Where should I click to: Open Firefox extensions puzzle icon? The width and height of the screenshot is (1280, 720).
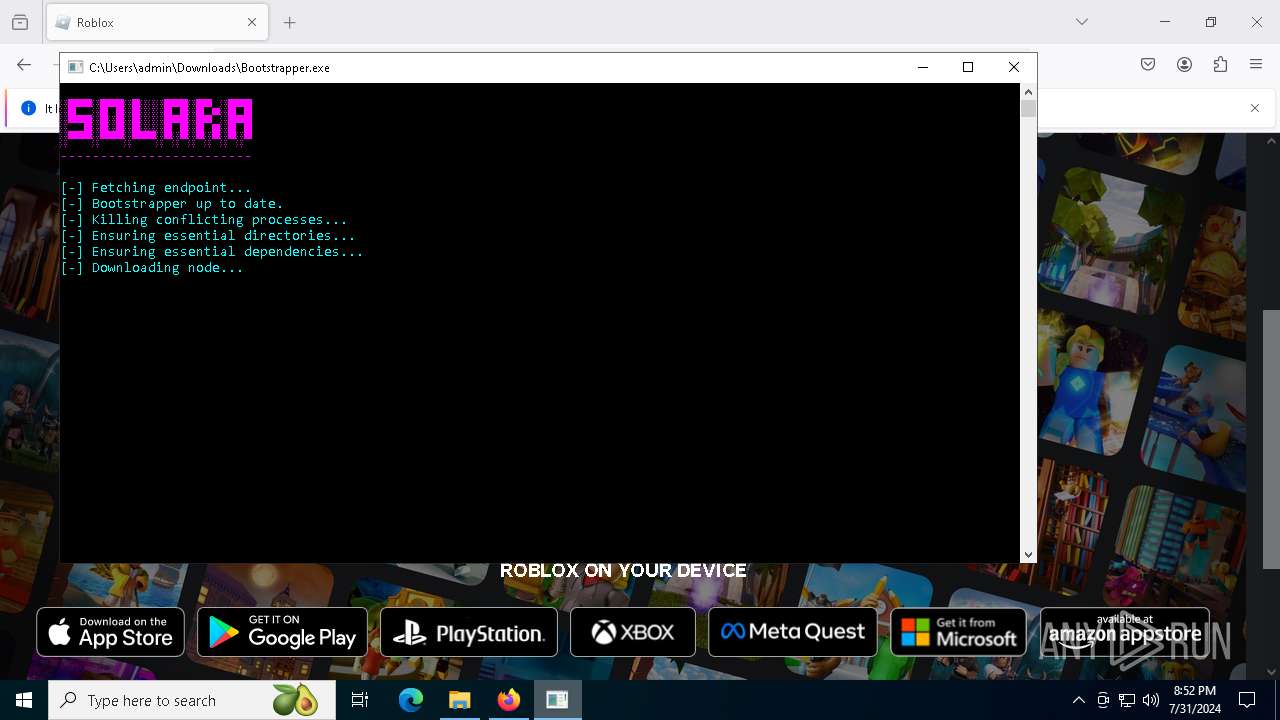coord(1220,65)
